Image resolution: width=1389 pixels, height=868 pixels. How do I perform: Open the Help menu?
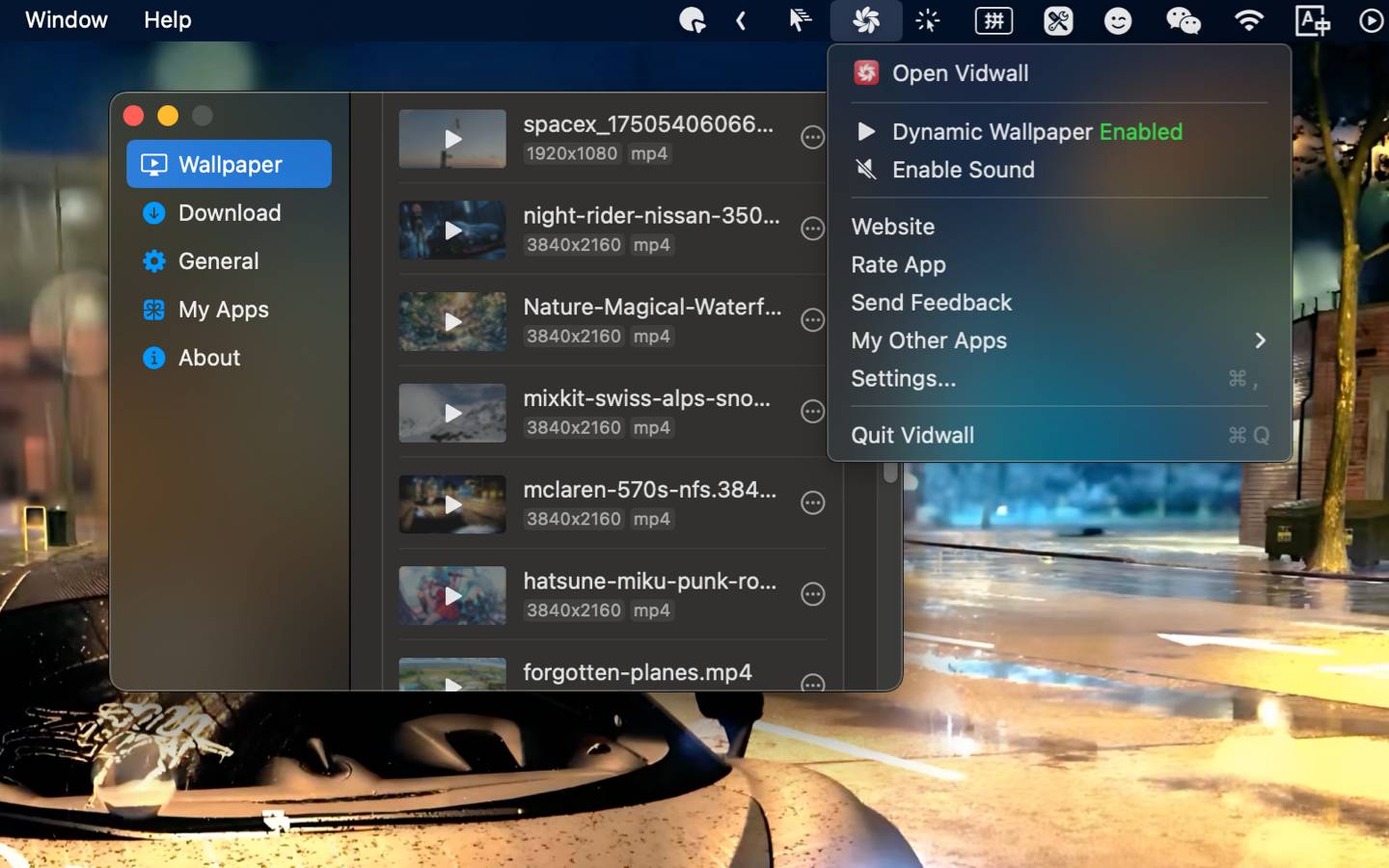[167, 19]
